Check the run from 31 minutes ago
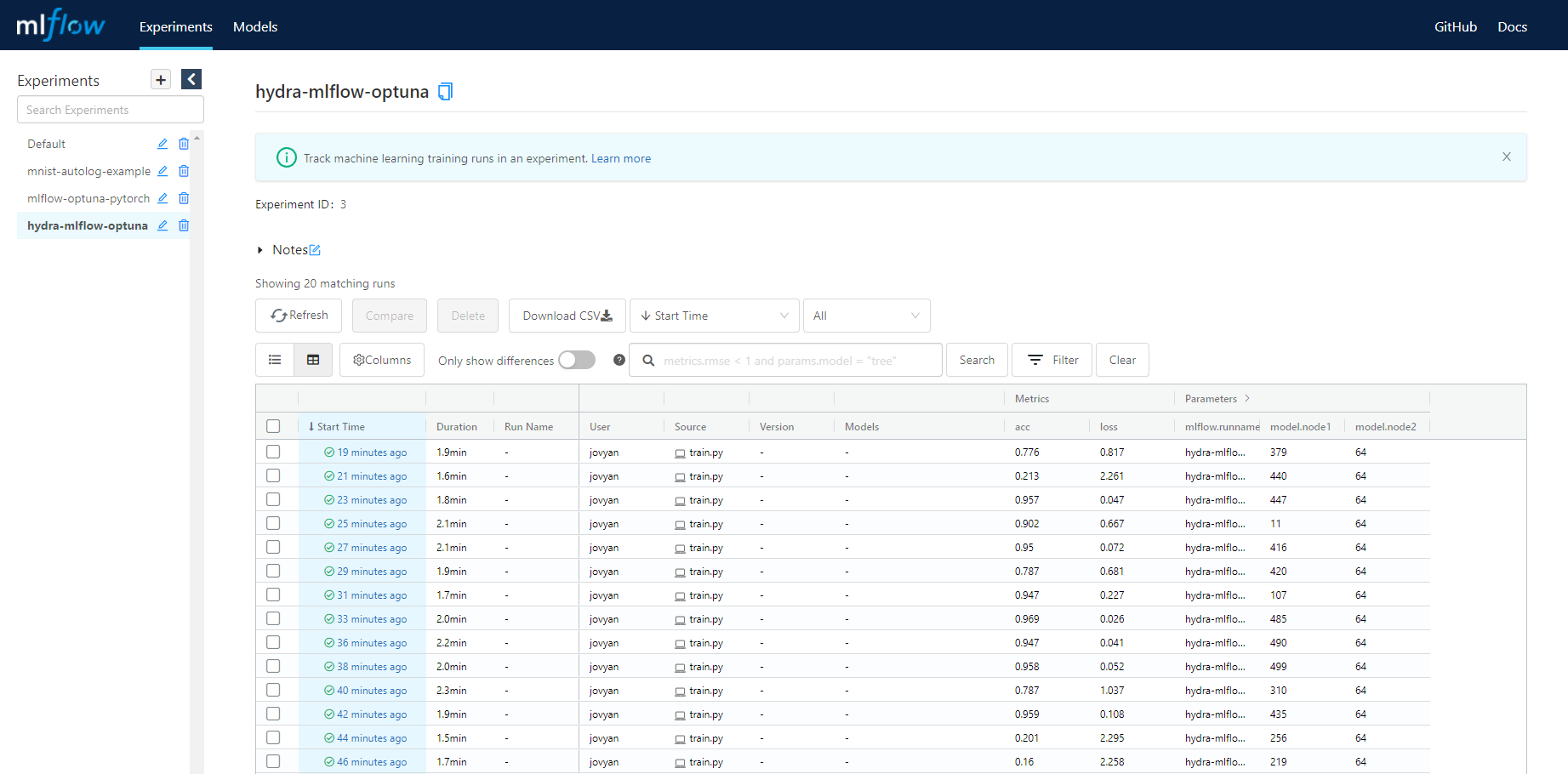The height and width of the screenshot is (774, 1568). pos(273,595)
